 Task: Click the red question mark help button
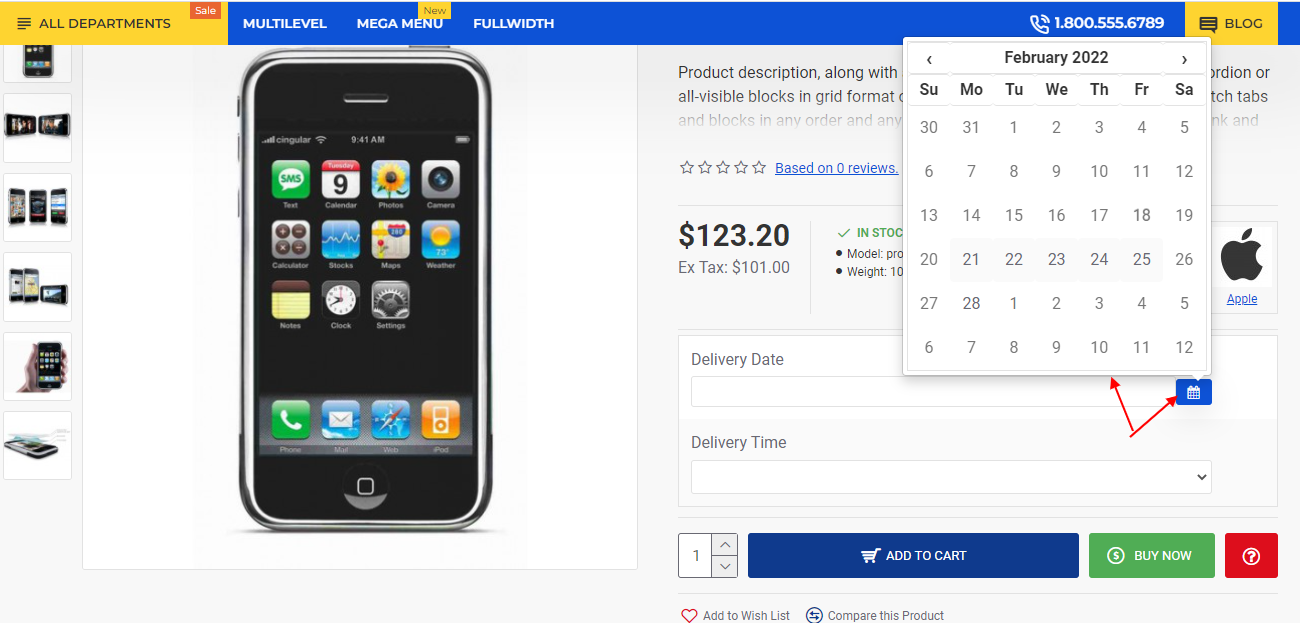click(1251, 555)
